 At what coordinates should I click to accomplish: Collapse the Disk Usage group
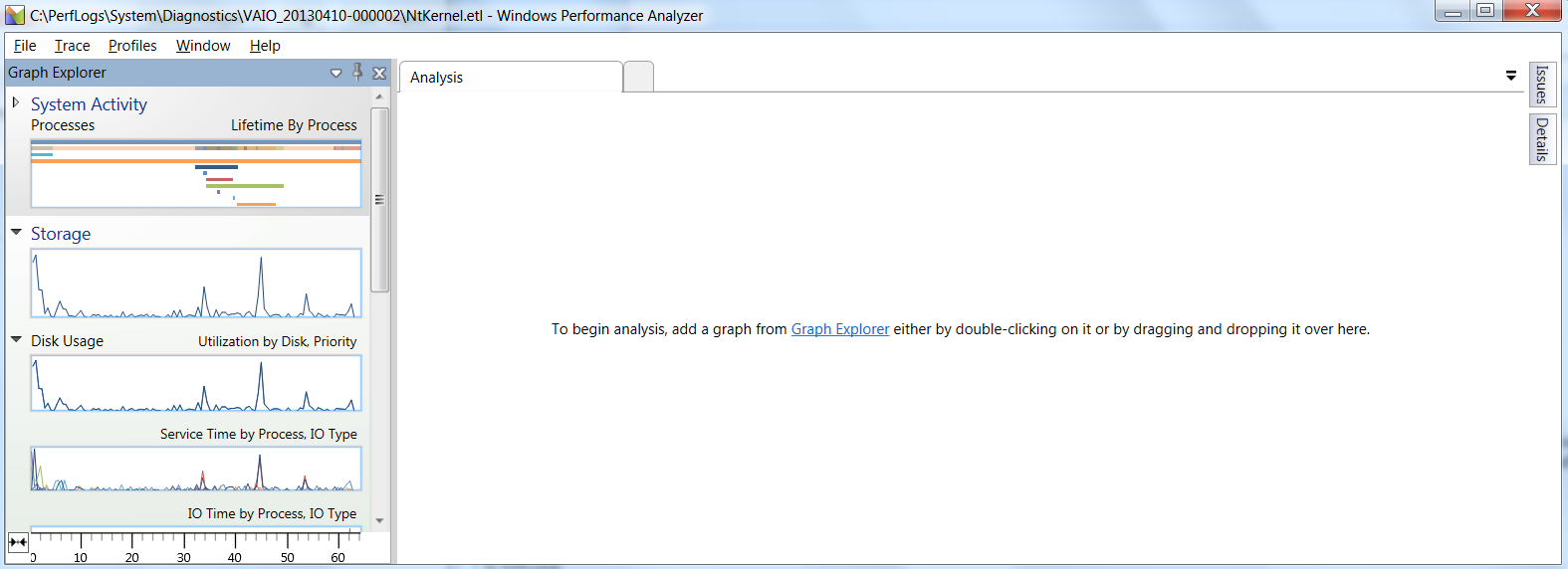point(16,339)
